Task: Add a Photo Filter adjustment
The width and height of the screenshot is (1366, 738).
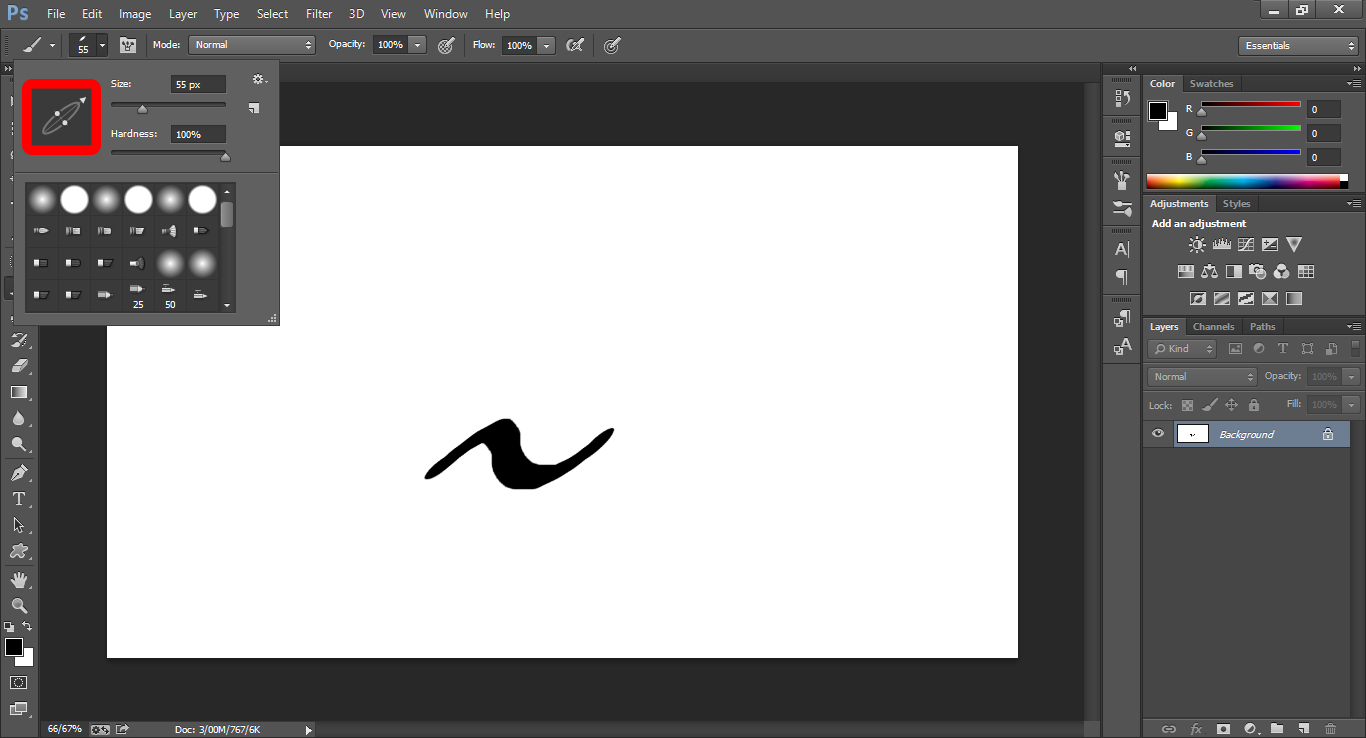Action: 1258,271
